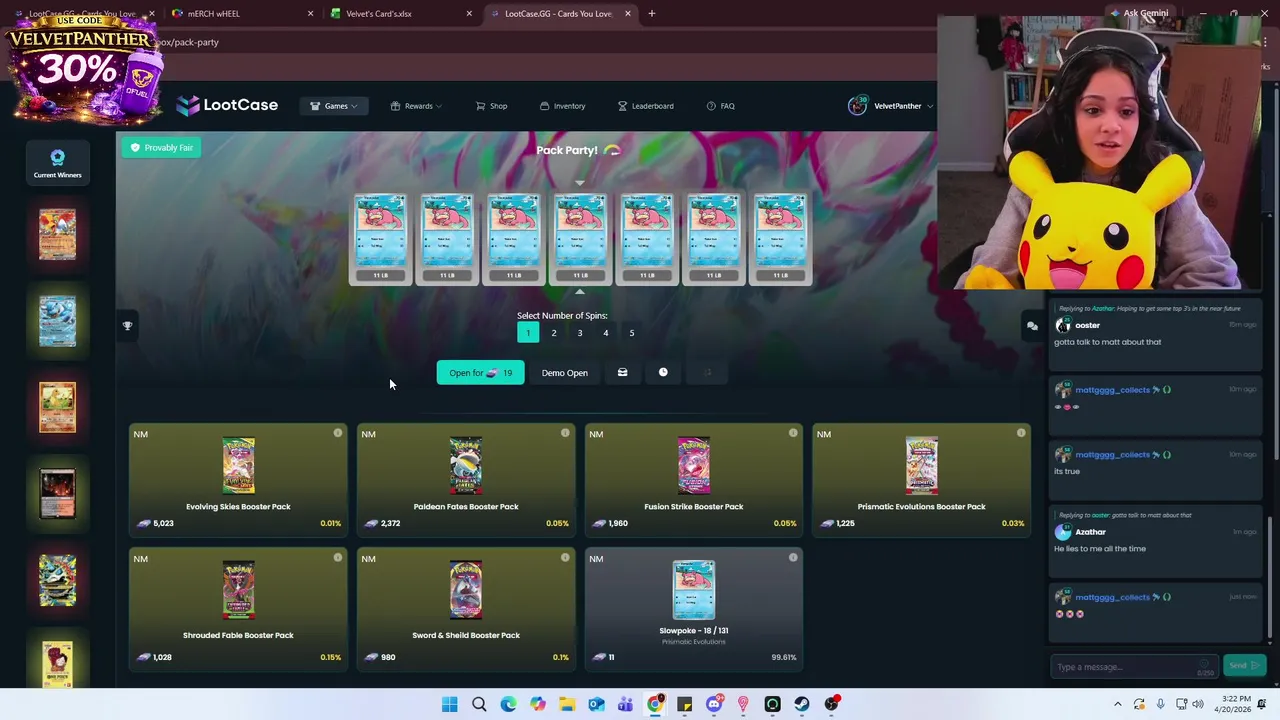Screen dimensions: 1280x720
Task: Click the inbox tray icon beside Demo Open
Action: click(622, 373)
